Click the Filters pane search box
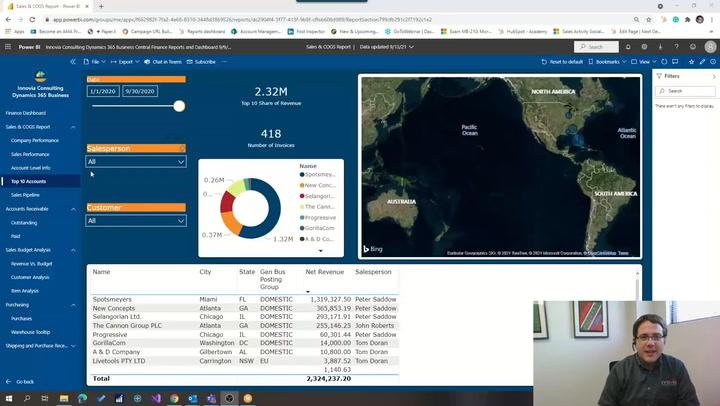 (x=685, y=91)
